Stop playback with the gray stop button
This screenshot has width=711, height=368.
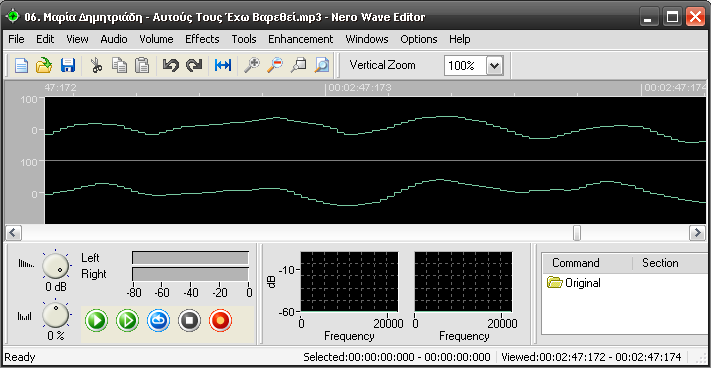pyautogui.click(x=190, y=321)
